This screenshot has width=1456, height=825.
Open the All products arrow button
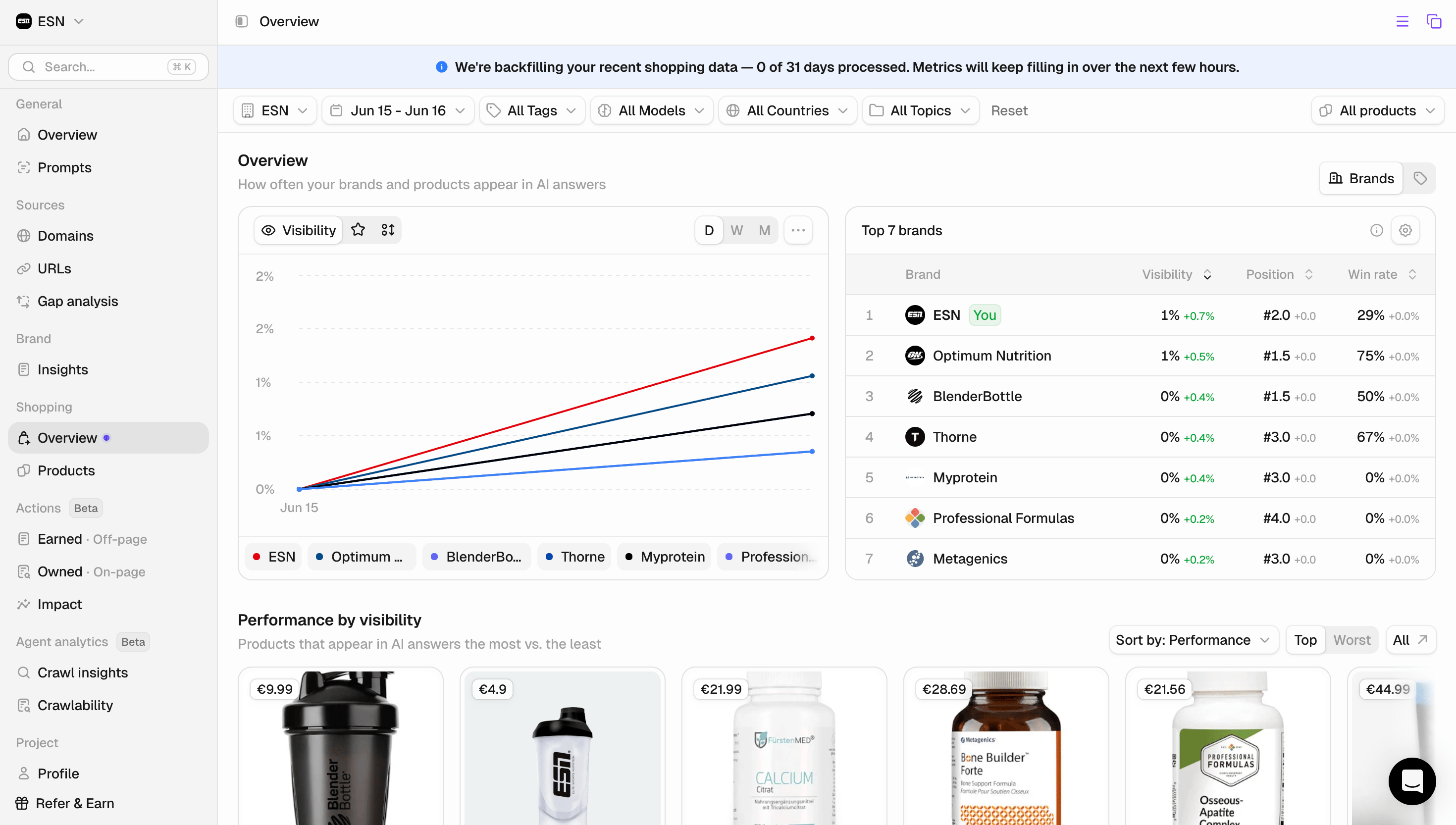click(1378, 110)
